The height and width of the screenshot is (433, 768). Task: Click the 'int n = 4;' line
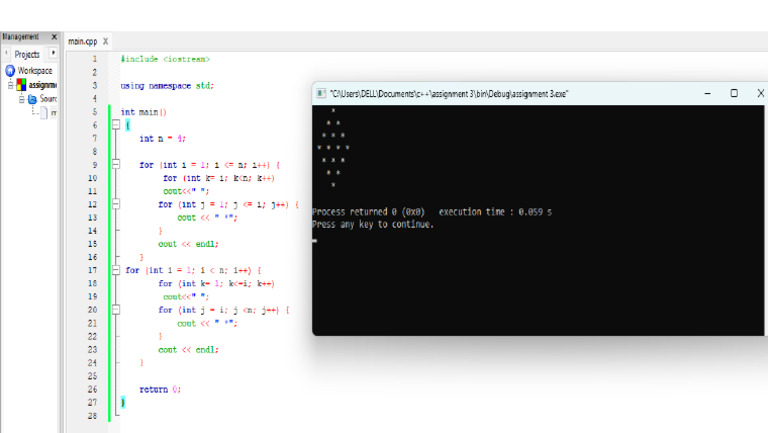coord(163,139)
